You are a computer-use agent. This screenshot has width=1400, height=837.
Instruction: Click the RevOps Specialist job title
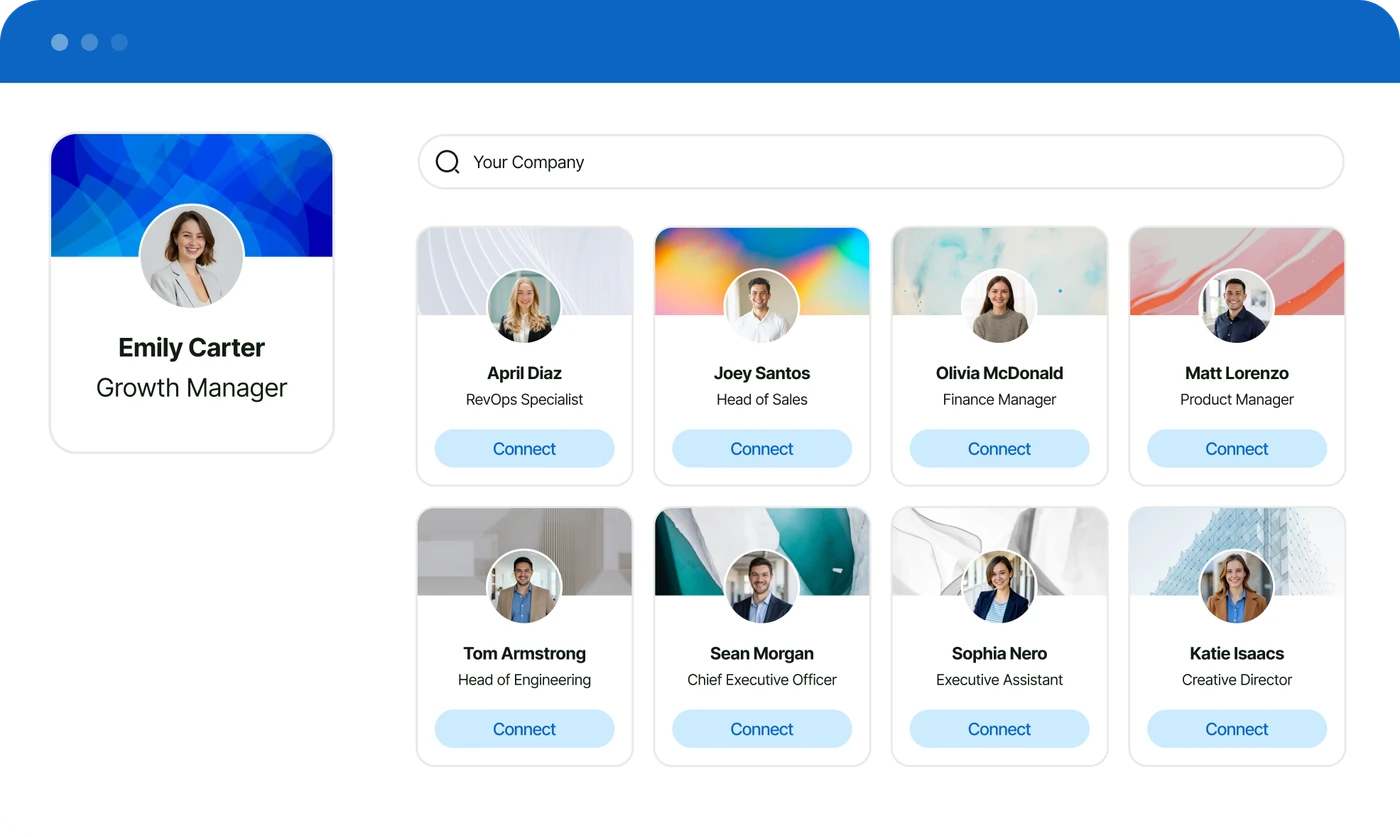524,399
